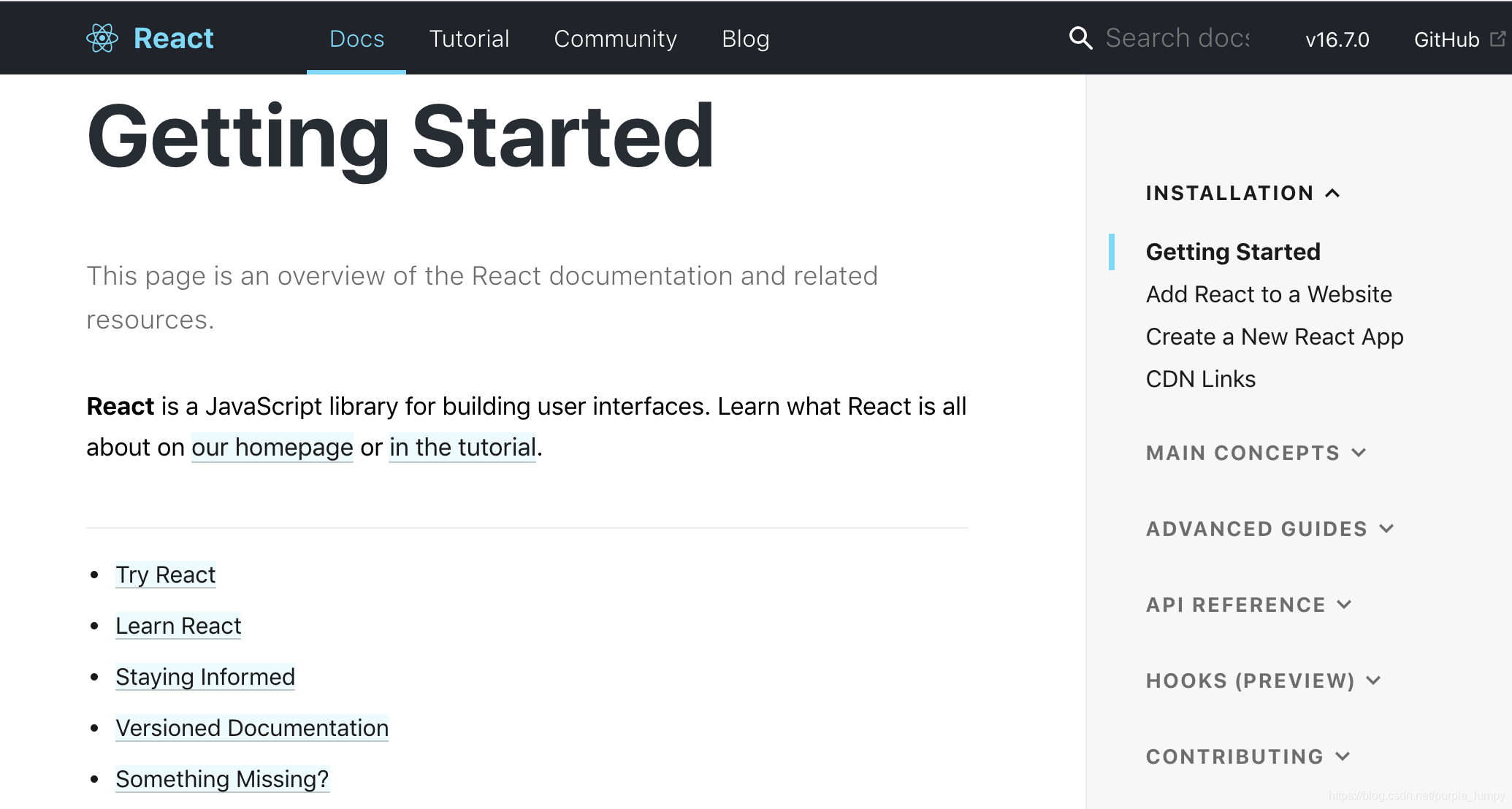The width and height of the screenshot is (1512, 809).
Task: Collapse the Installation section chevron
Action: [1332, 193]
